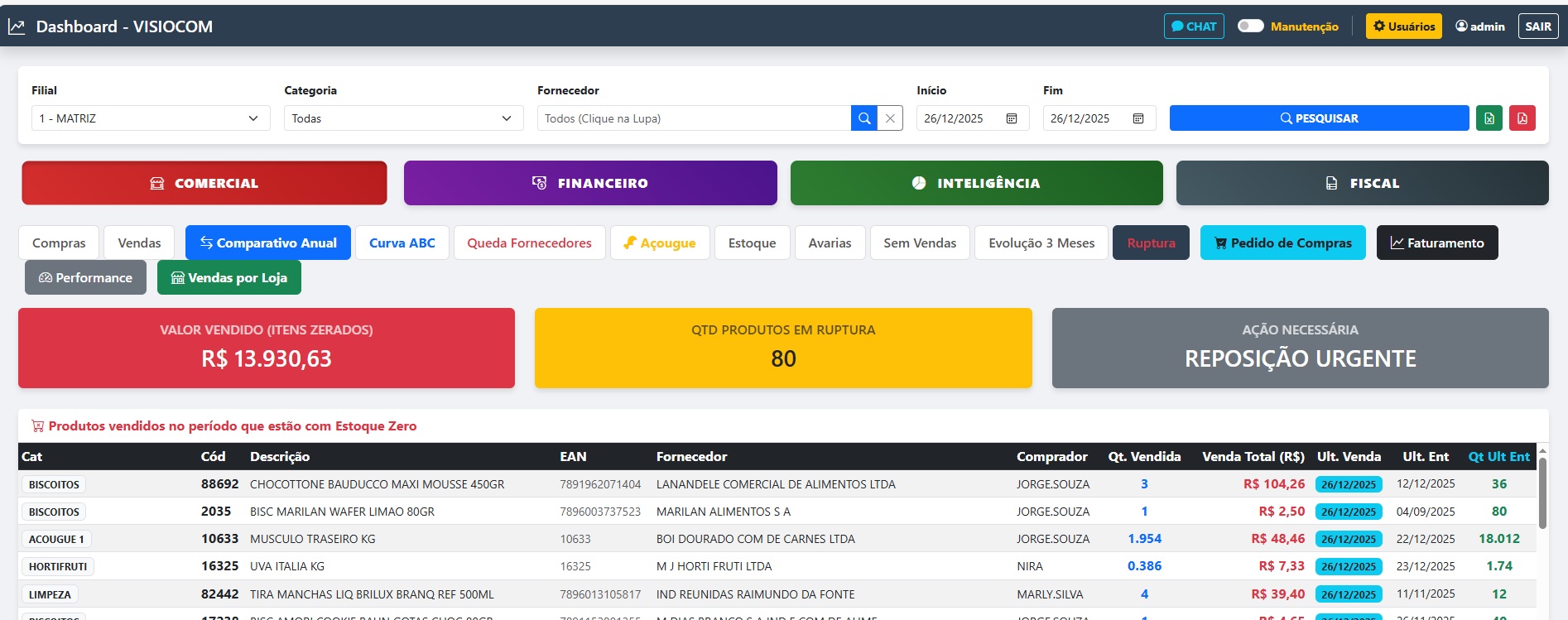
Task: Open the CHAT speech bubble button
Action: [1193, 26]
